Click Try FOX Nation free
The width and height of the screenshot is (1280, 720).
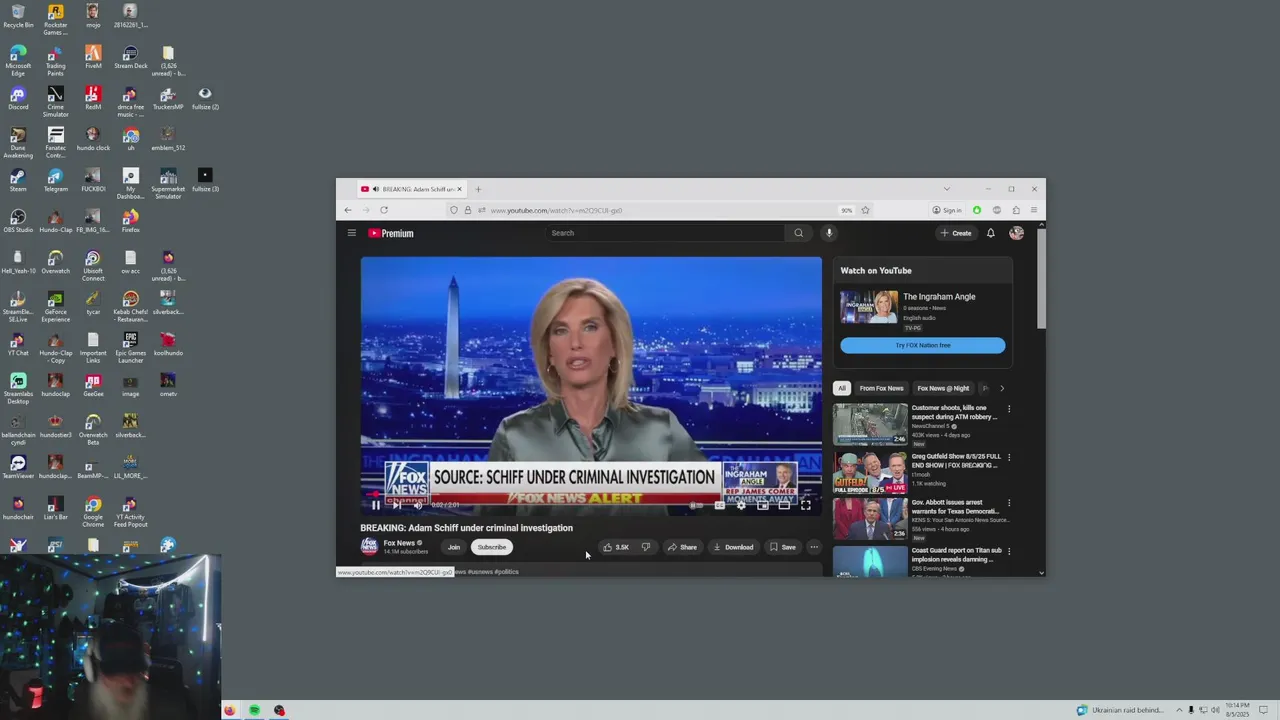(x=923, y=345)
